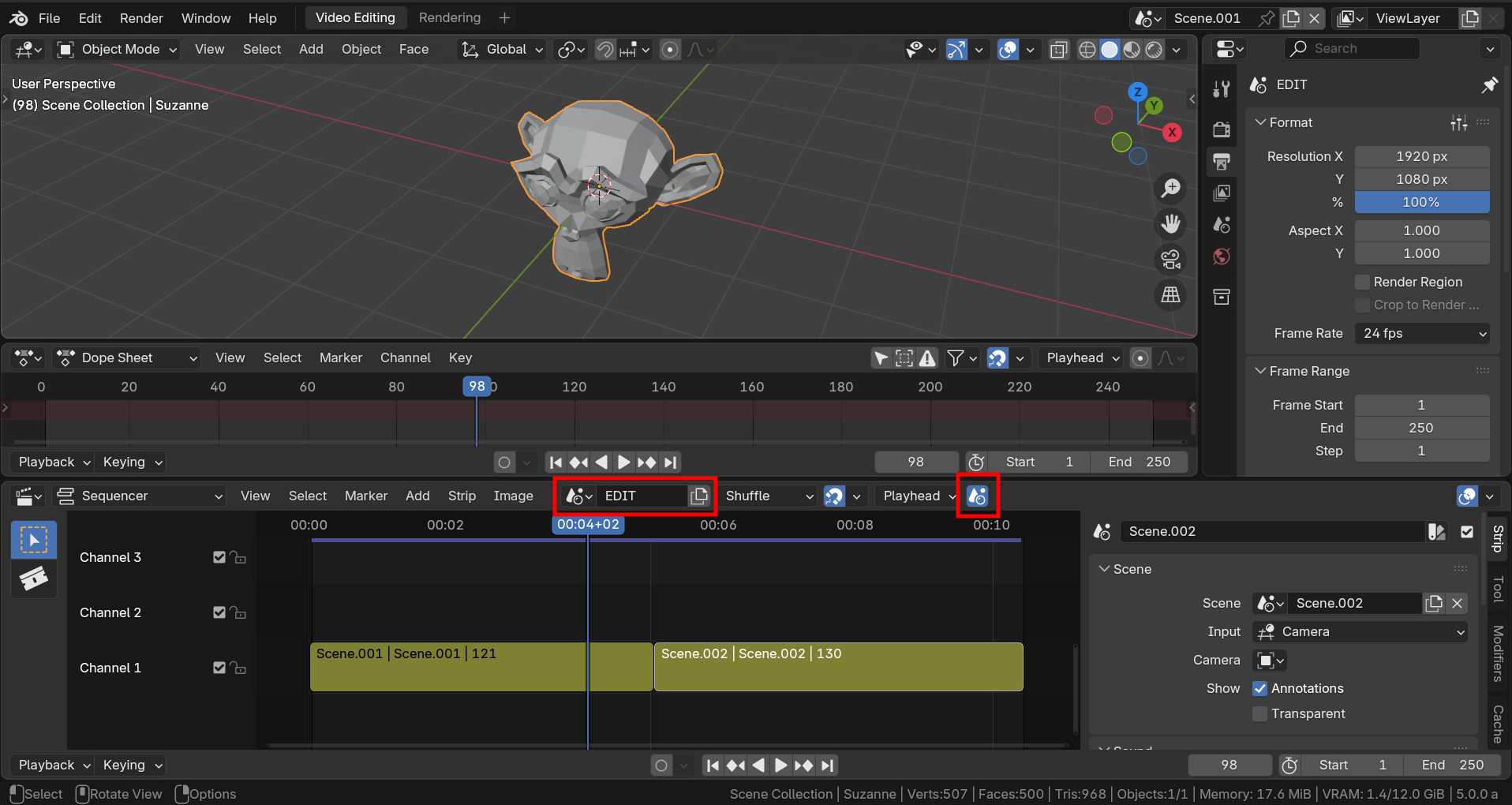Click the Search field in properties editor
Screen dimensions: 1512x805
click(1352, 48)
